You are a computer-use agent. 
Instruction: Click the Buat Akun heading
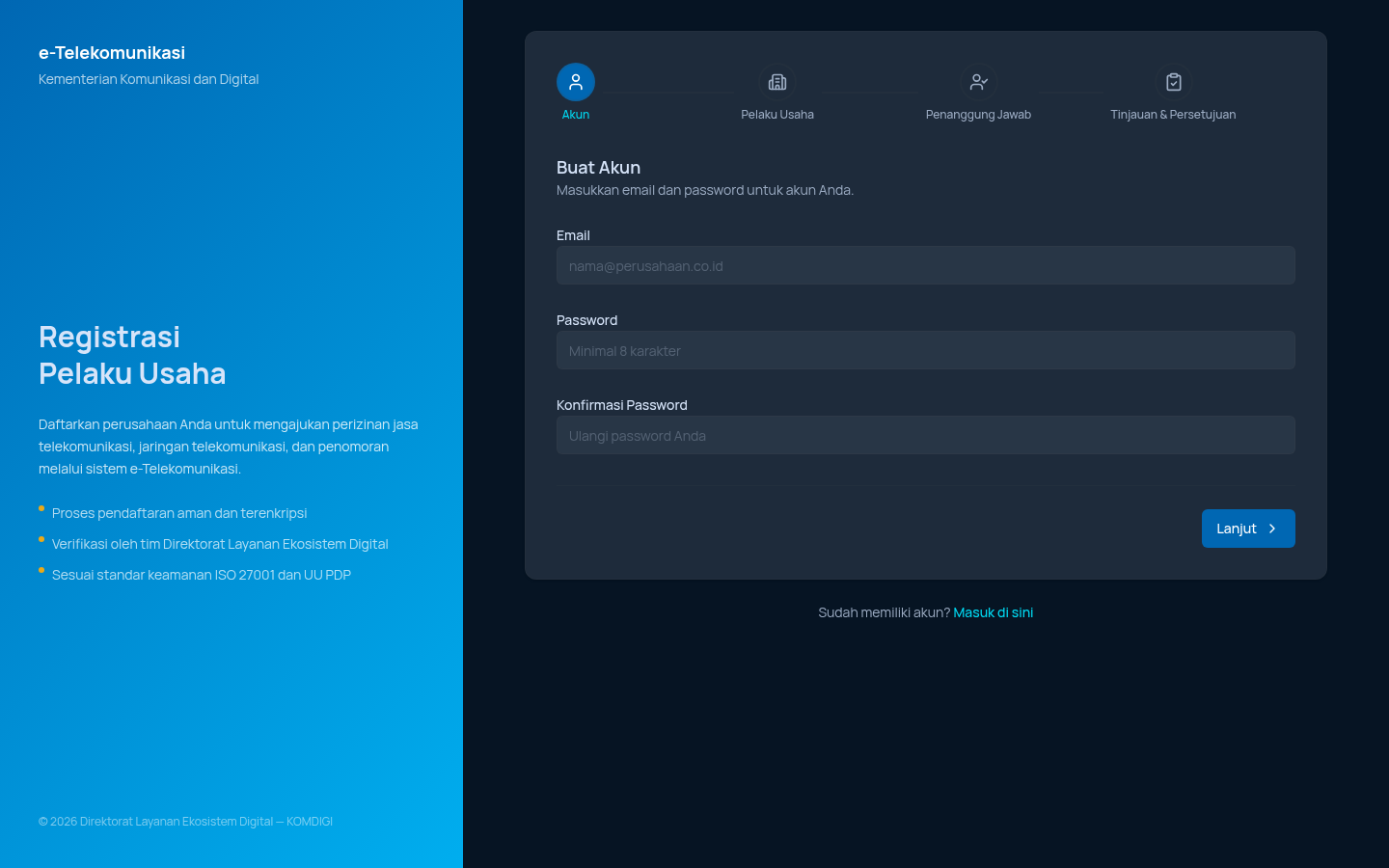pos(598,168)
